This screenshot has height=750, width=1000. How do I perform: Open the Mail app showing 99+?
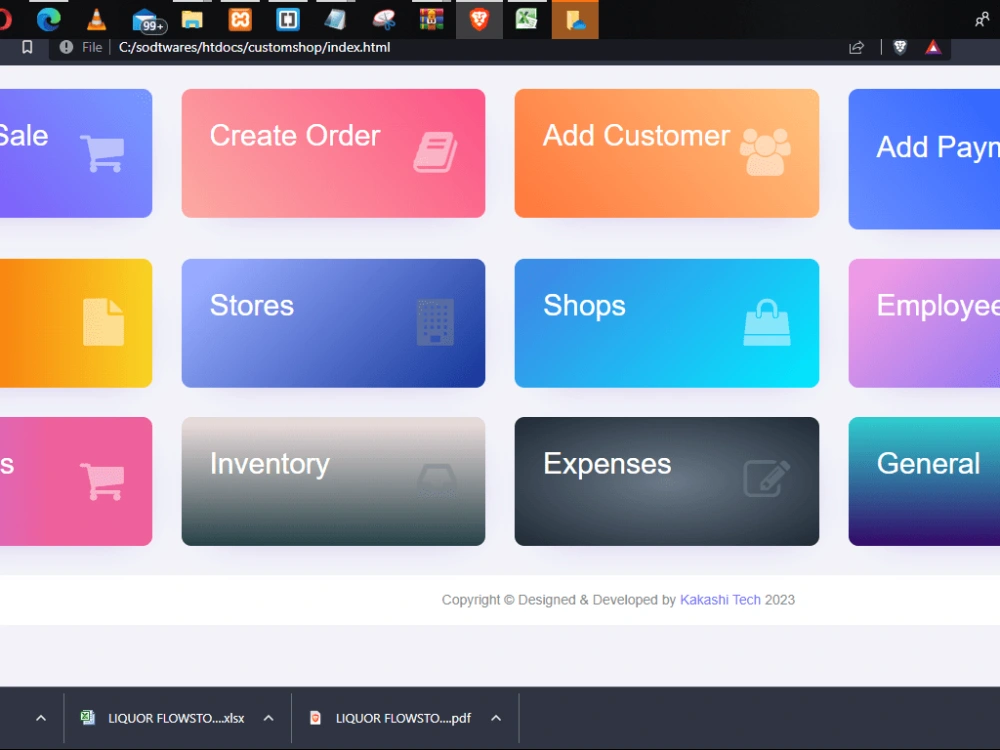(x=149, y=20)
